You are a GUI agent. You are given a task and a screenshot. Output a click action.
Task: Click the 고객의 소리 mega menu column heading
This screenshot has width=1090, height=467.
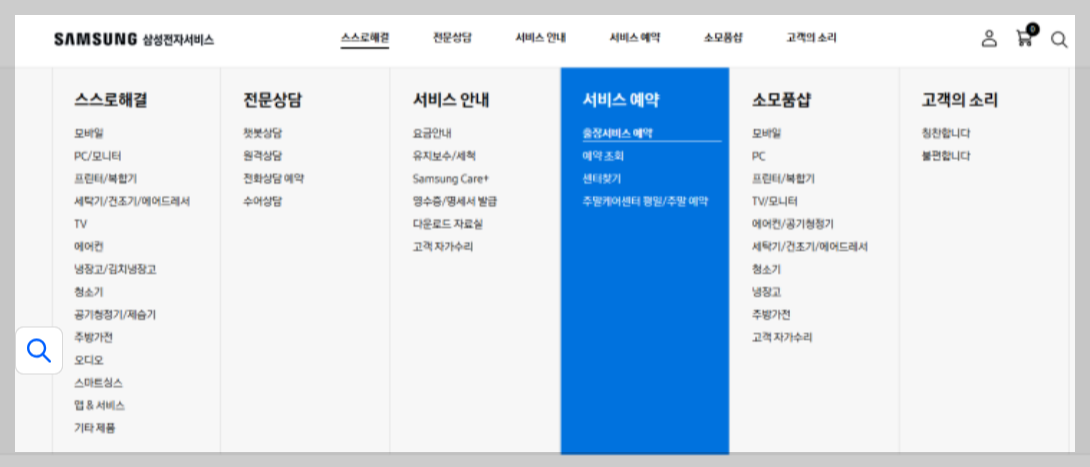pos(959,100)
